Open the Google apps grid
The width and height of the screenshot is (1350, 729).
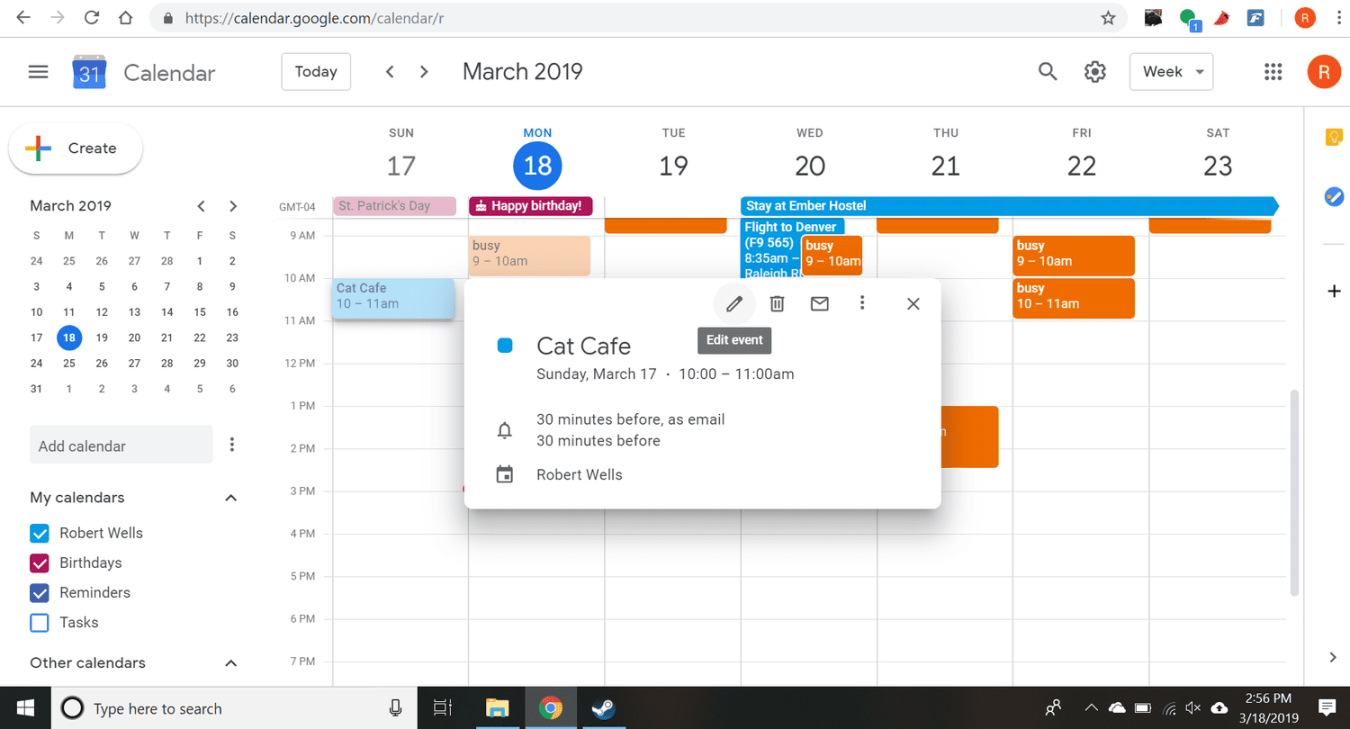click(1273, 72)
